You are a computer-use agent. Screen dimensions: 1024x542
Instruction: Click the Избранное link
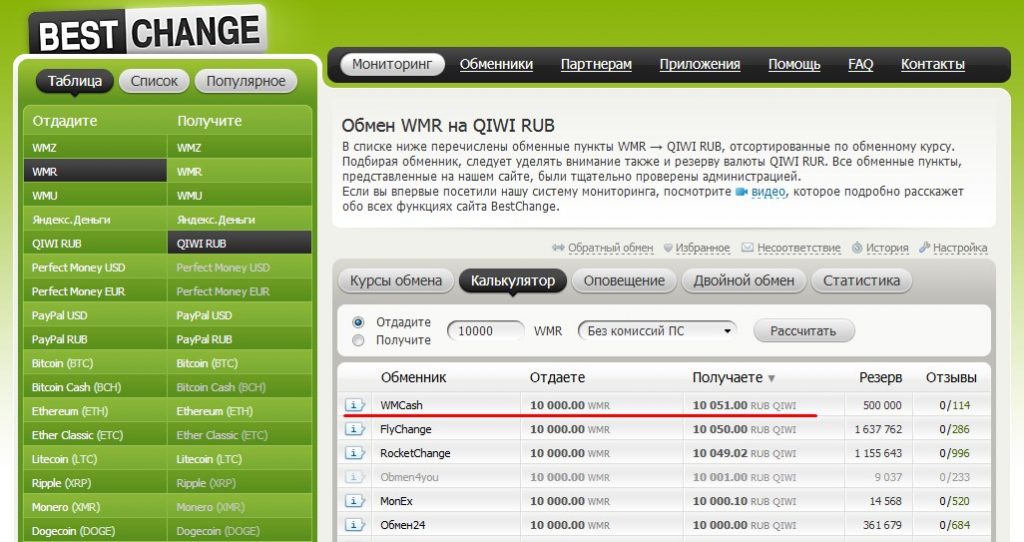[x=702, y=248]
